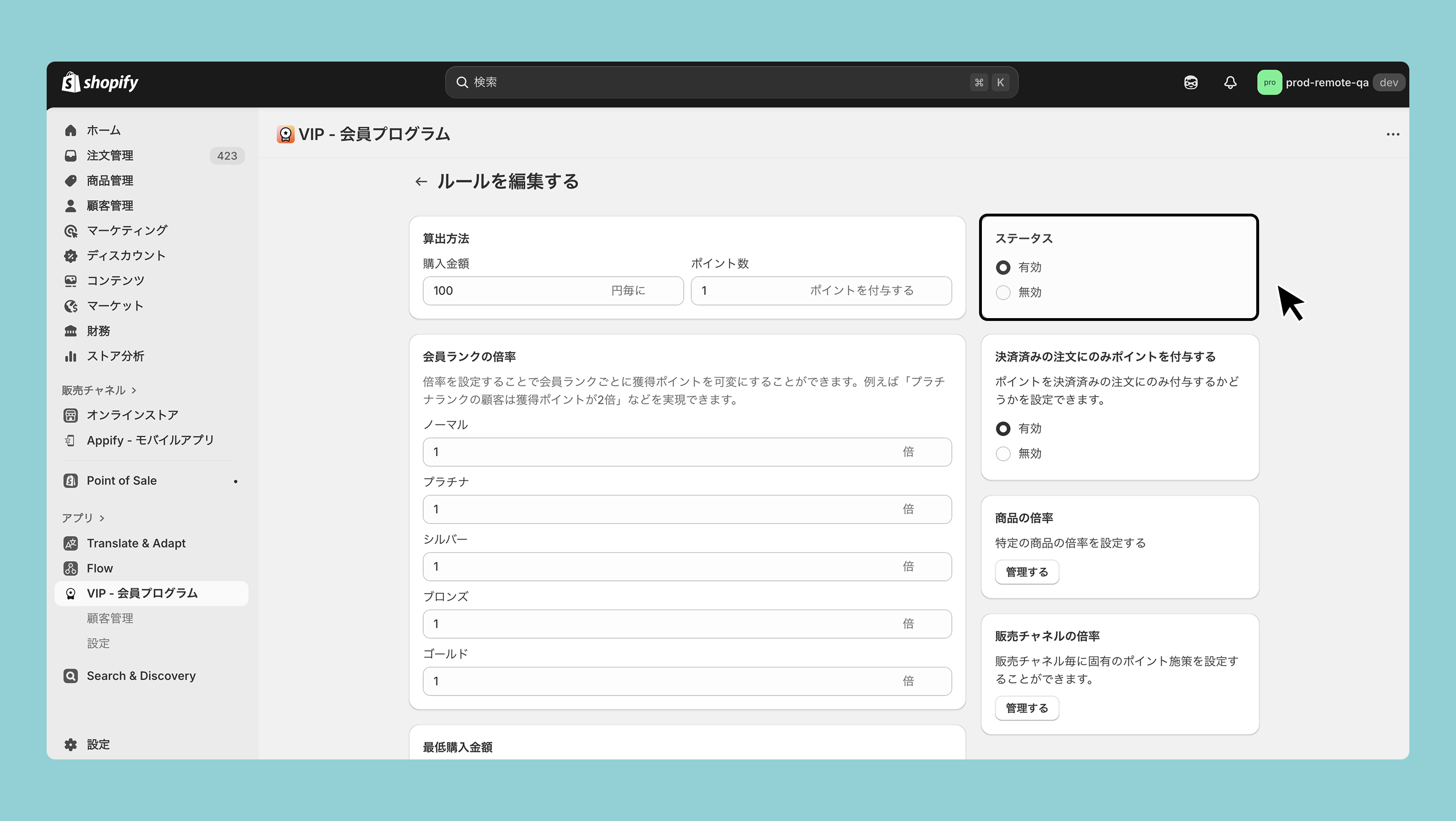
Task: Click the 購入金額 input field showing 100
Action: [553, 291]
